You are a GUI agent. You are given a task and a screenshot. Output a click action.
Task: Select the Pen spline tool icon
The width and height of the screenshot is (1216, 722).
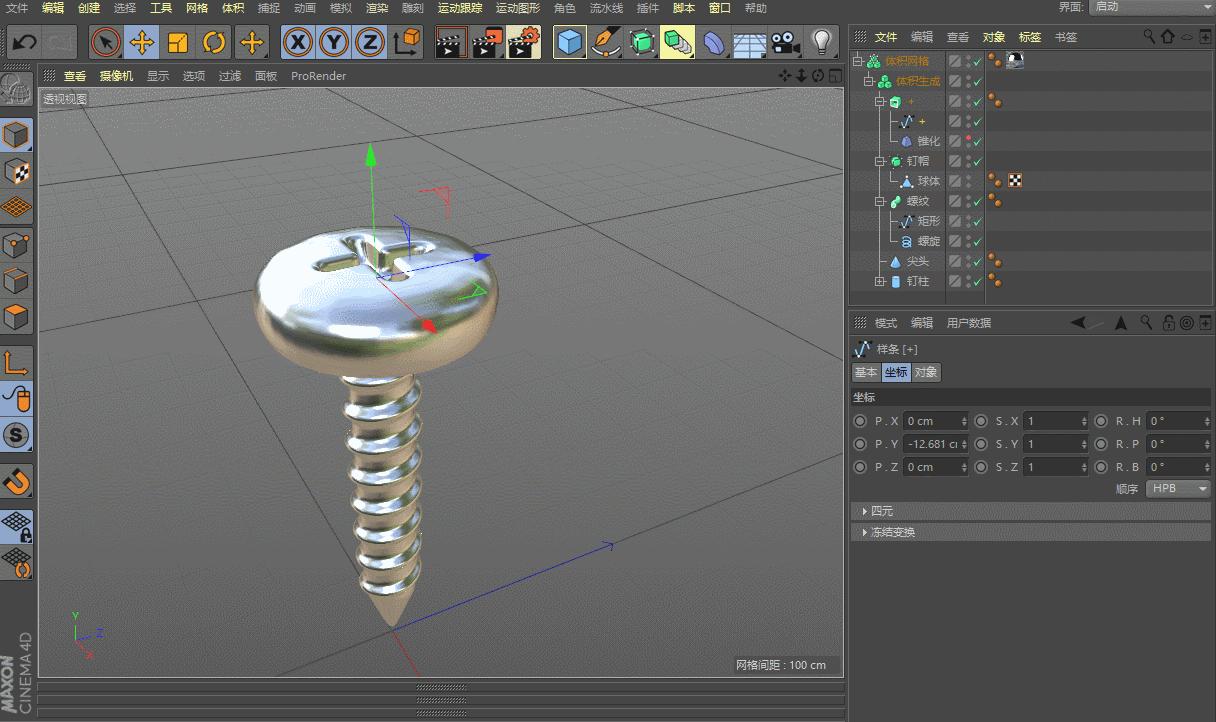tap(604, 42)
